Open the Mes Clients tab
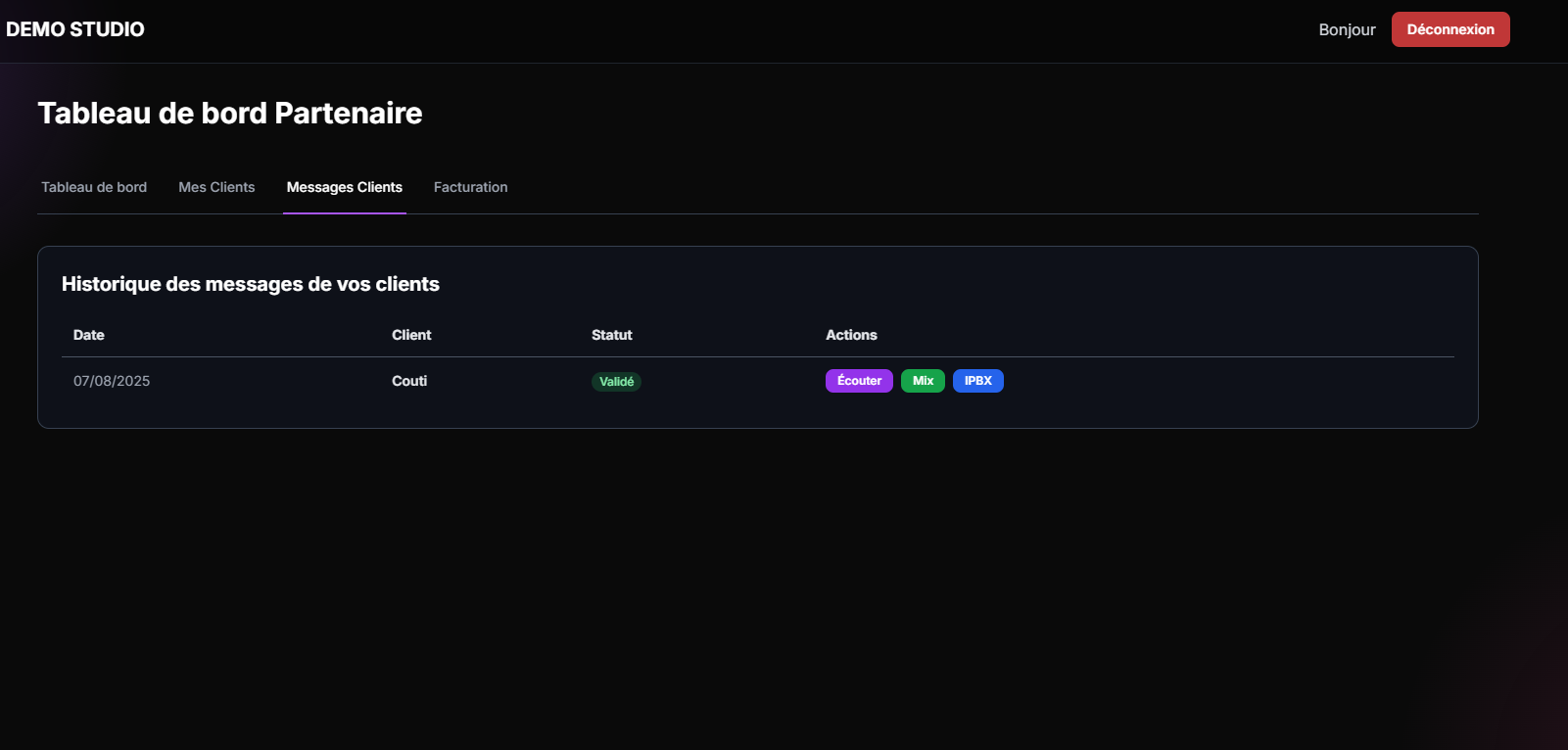Image resolution: width=1568 pixels, height=750 pixels. [216, 187]
